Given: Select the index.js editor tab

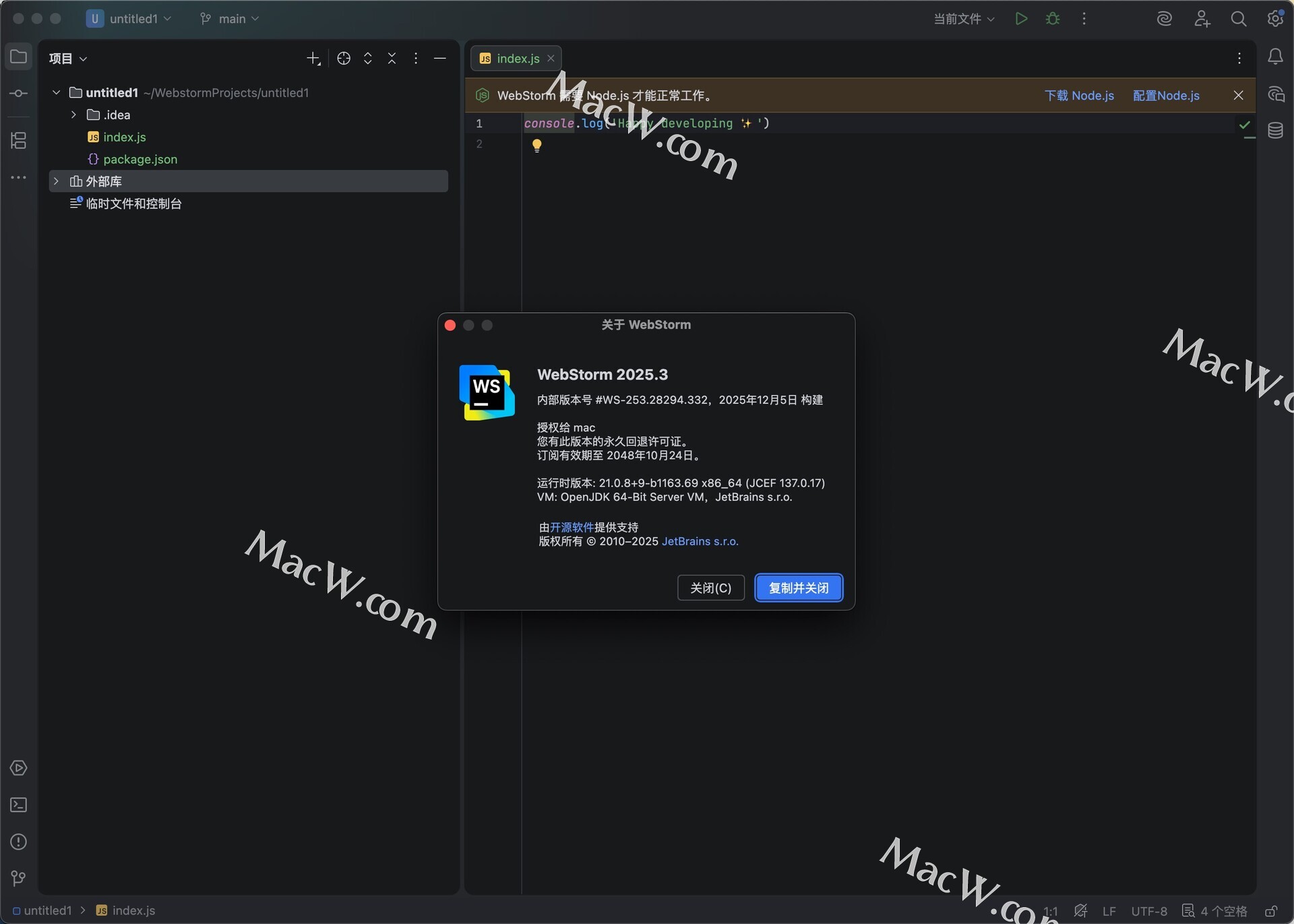Looking at the screenshot, I should tap(517, 59).
